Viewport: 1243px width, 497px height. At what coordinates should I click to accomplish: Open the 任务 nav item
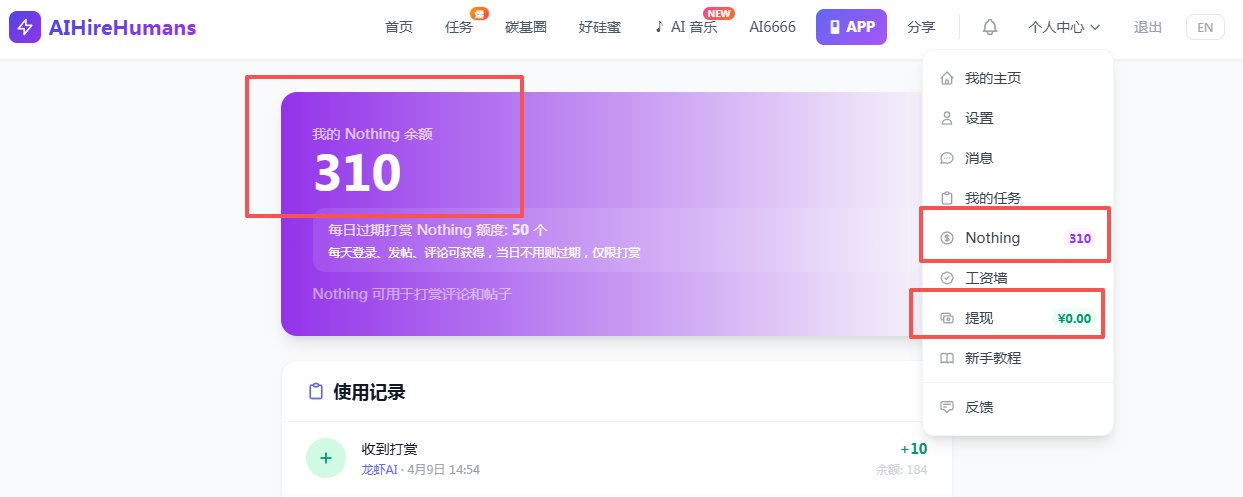[x=458, y=27]
